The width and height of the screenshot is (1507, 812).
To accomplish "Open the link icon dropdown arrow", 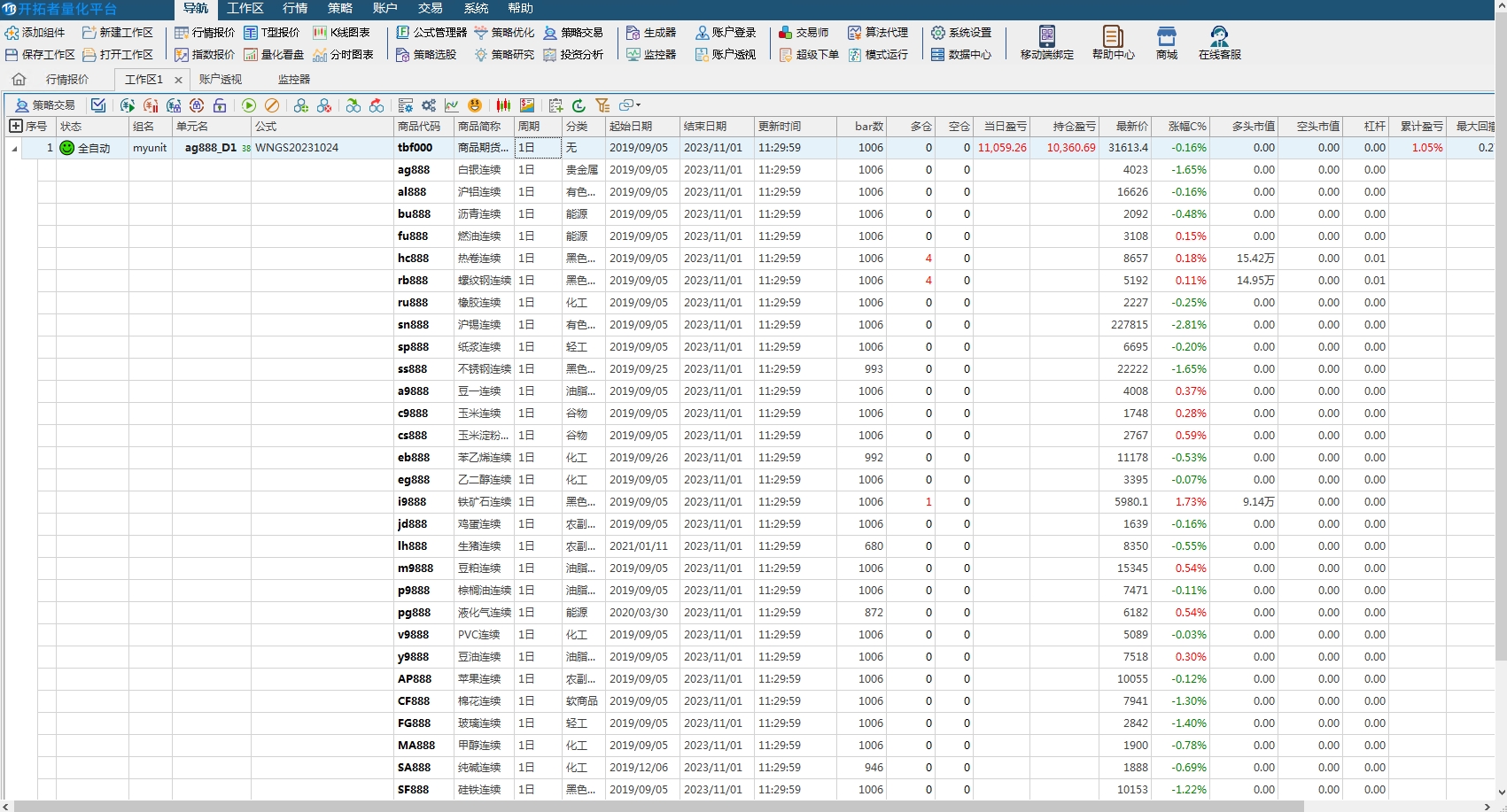I will (638, 105).
